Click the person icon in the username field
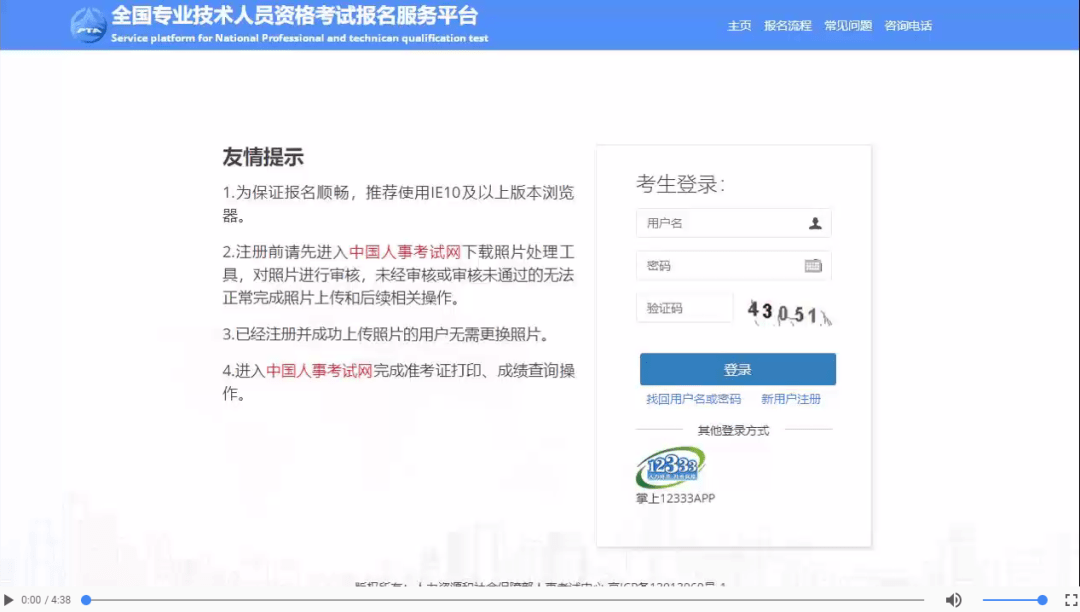The width and height of the screenshot is (1080, 612). [817, 223]
